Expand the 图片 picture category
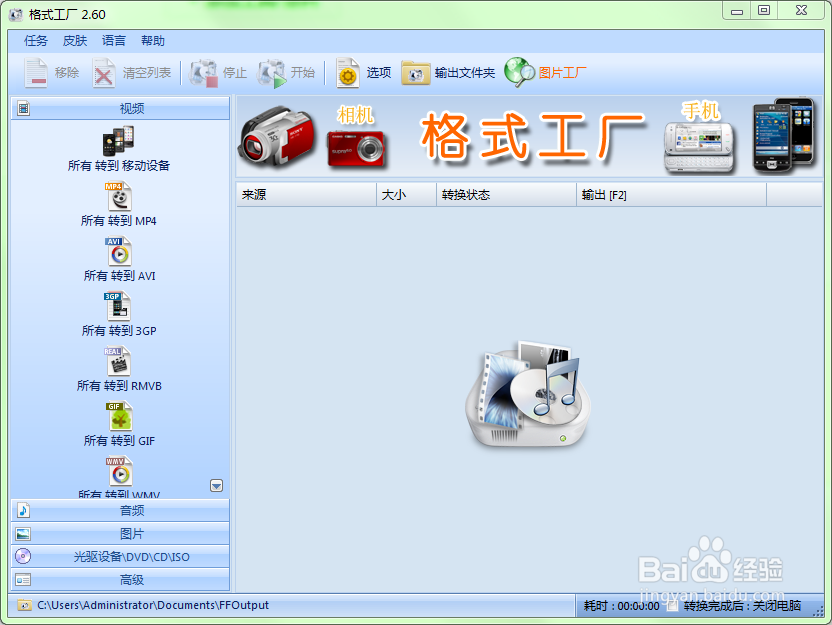 (120, 534)
